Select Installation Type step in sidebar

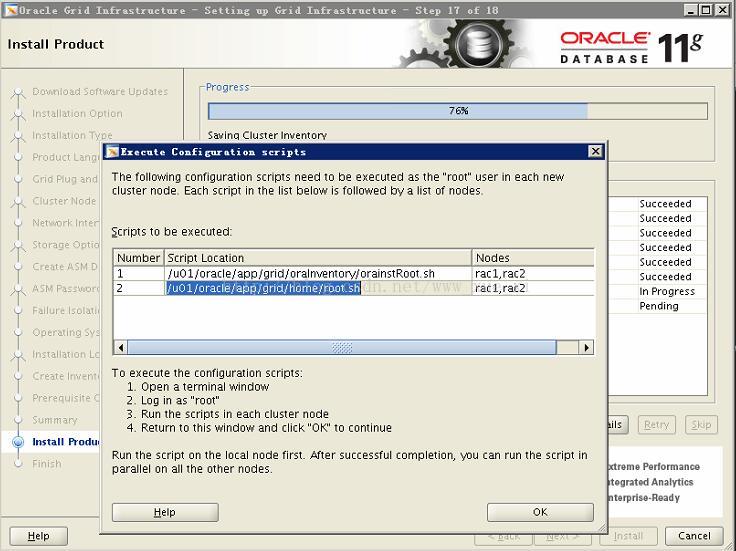click(72, 135)
